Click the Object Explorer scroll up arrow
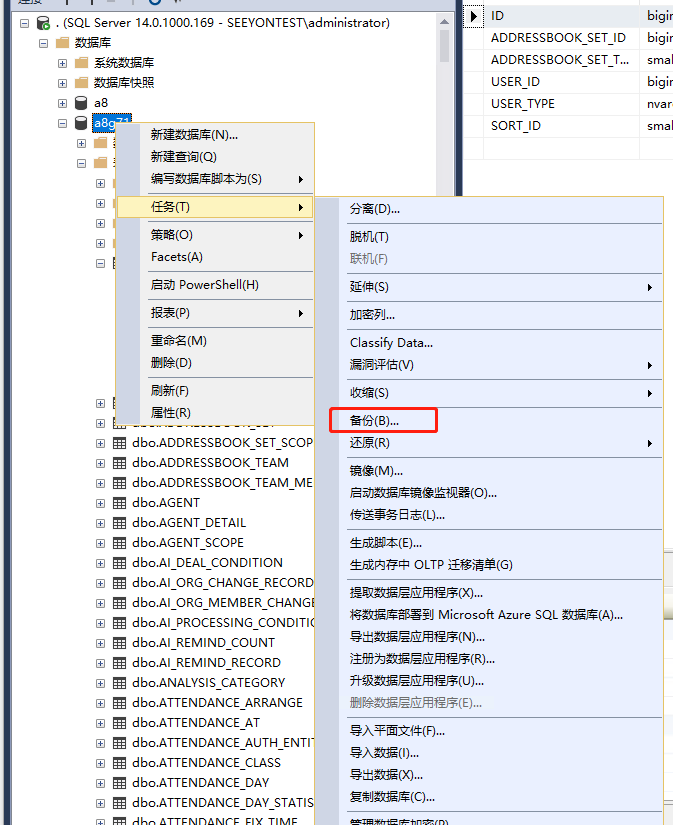The width and height of the screenshot is (673, 825). point(444,22)
